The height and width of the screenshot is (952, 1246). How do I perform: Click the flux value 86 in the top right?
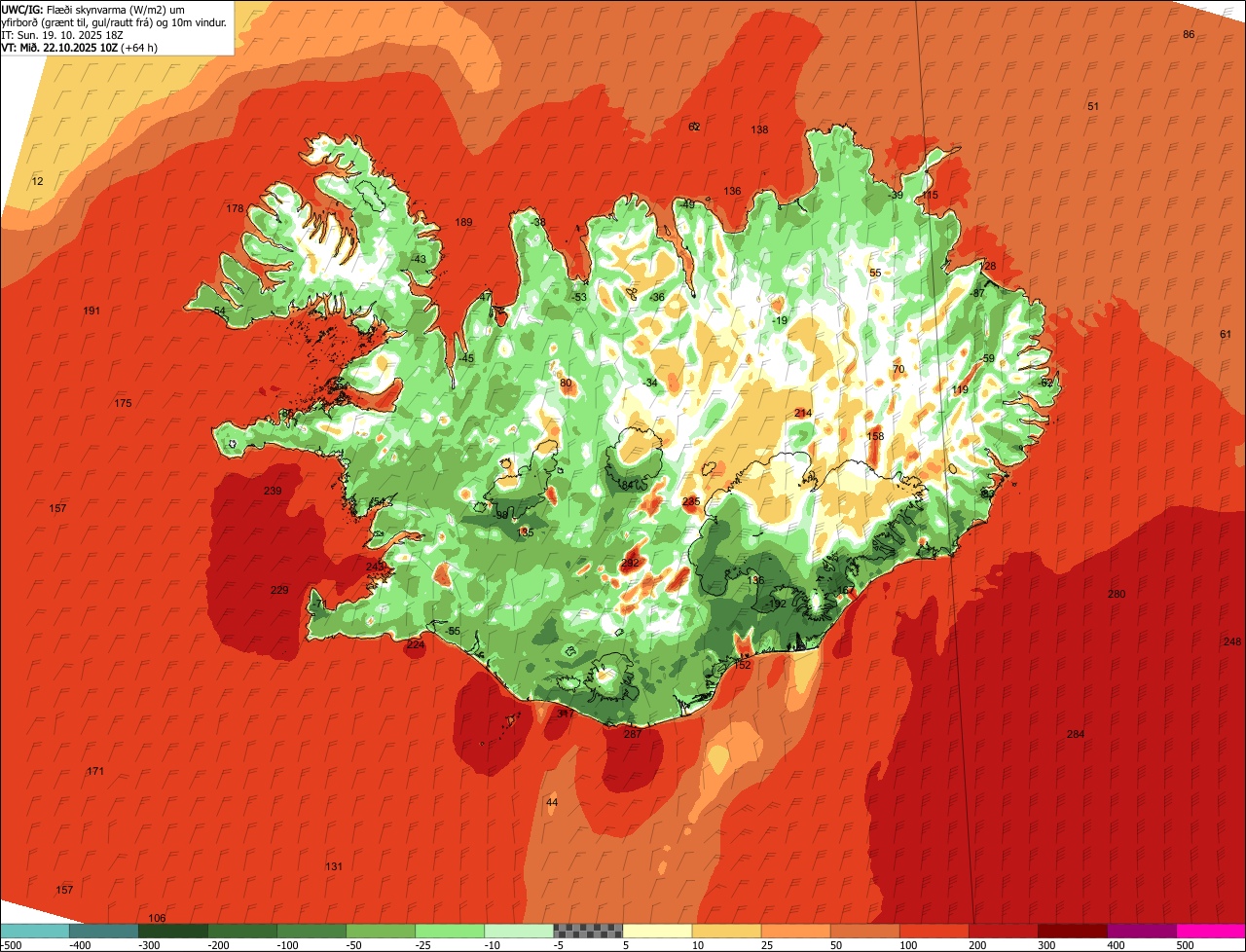click(x=1189, y=35)
